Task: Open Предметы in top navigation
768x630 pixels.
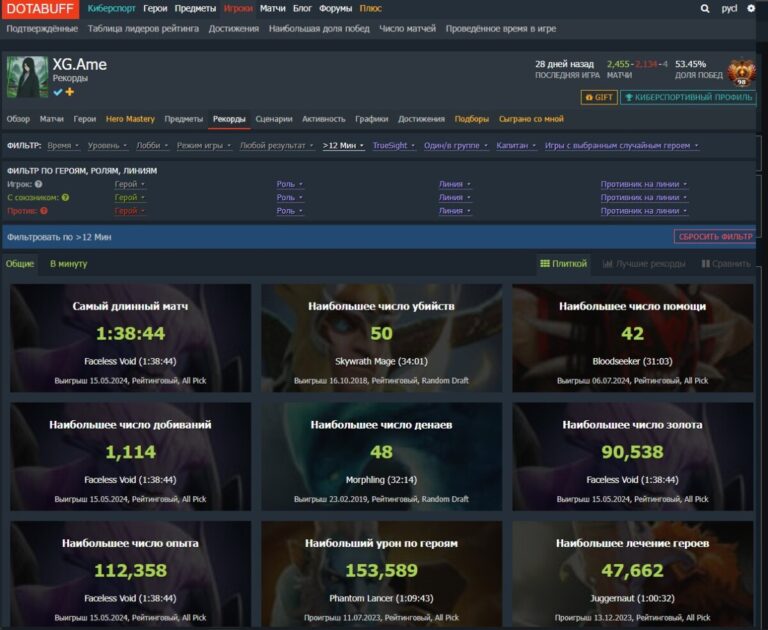Action: coord(195,8)
